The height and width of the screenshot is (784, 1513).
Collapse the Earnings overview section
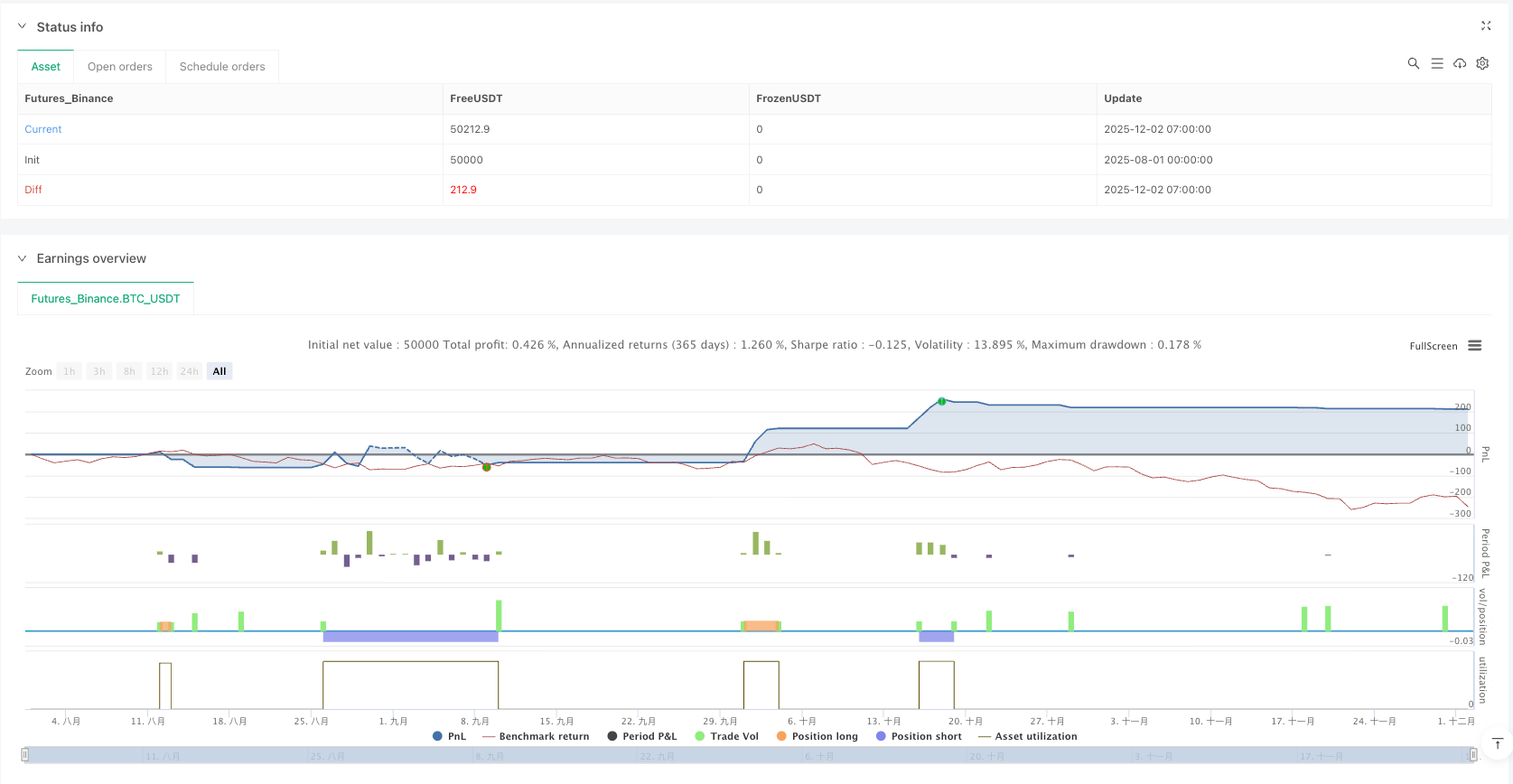(23, 258)
